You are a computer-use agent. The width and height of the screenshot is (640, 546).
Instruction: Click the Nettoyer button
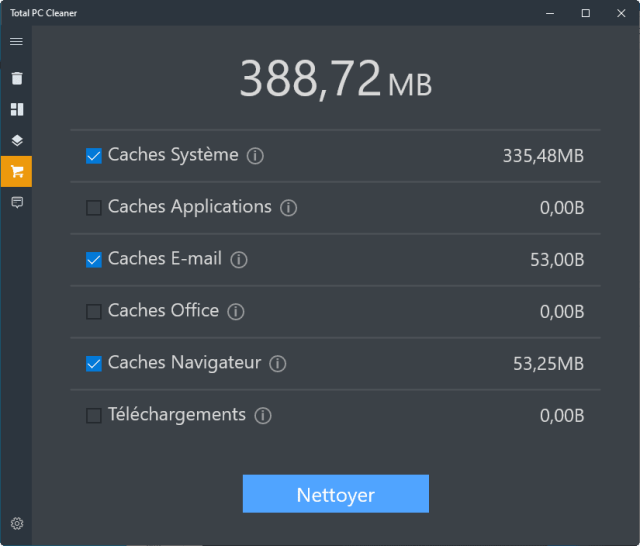tap(336, 494)
